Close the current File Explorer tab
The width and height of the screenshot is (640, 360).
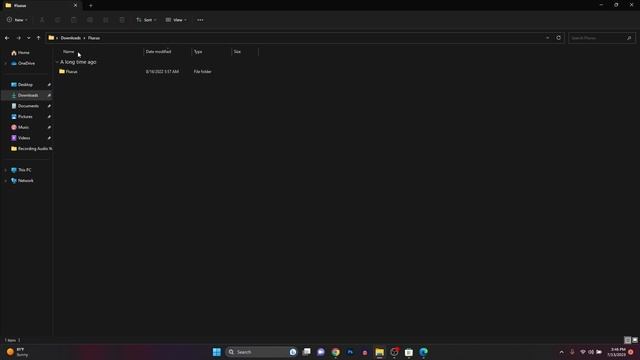point(75,5)
